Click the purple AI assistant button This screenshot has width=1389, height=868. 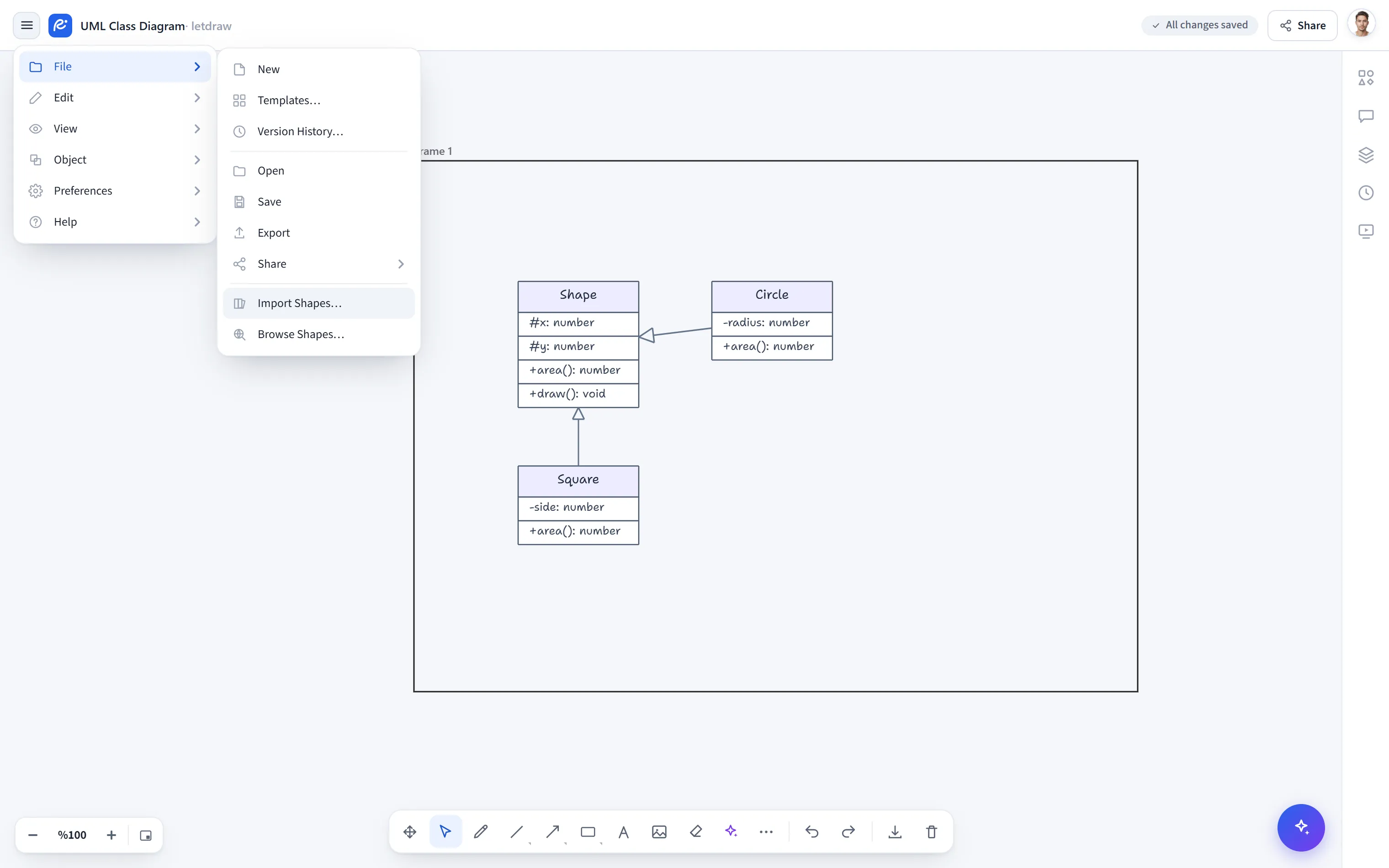click(1301, 828)
